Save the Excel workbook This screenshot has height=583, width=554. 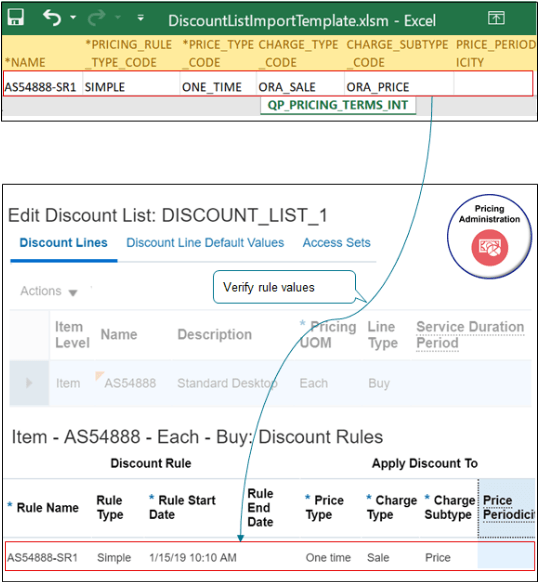point(16,17)
